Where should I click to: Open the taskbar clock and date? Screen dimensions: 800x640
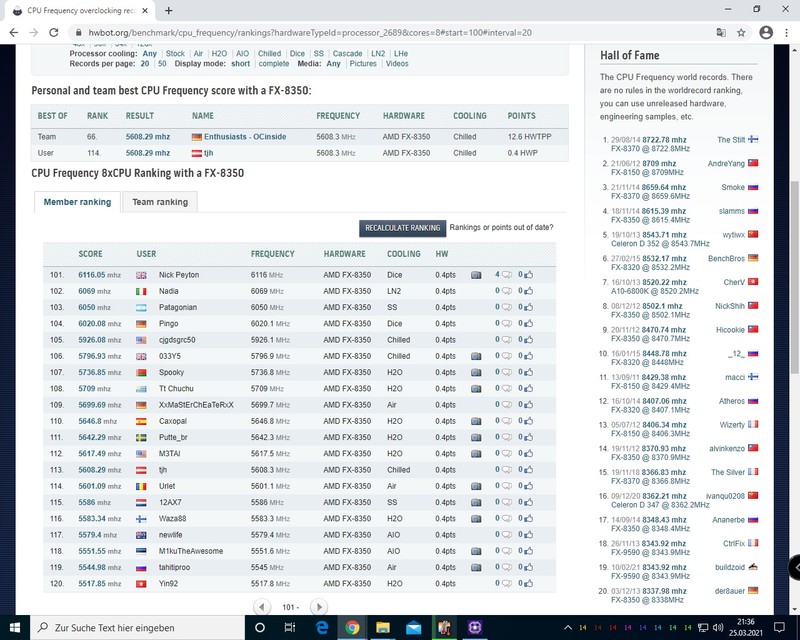(x=746, y=627)
